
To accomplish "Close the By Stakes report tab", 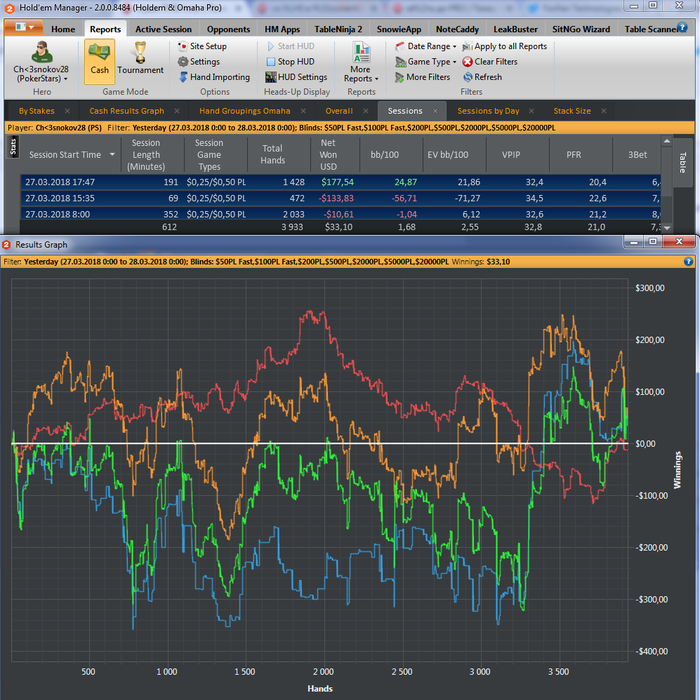I will [x=67, y=111].
